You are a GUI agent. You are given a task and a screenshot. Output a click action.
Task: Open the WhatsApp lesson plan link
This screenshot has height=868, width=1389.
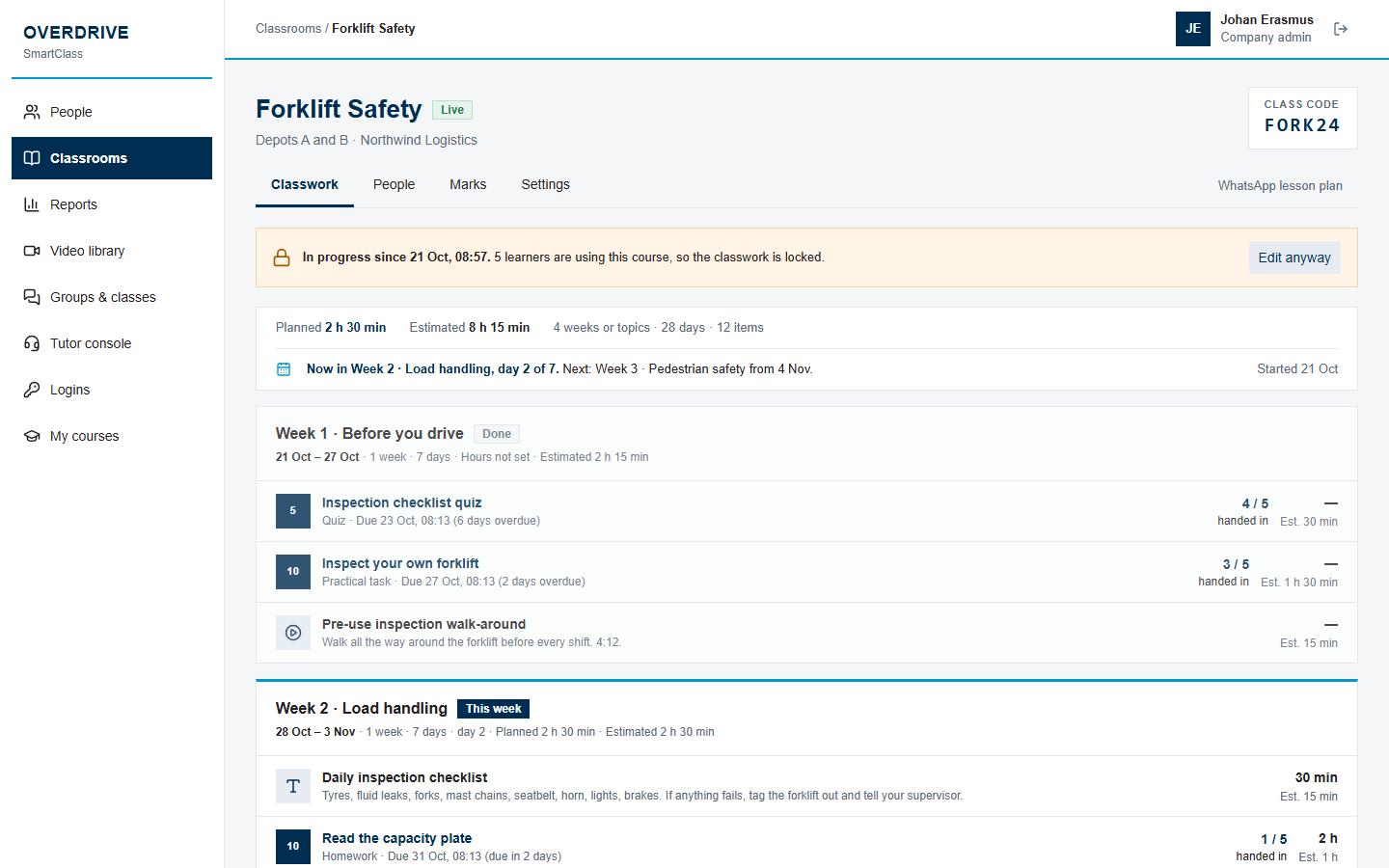click(1280, 186)
